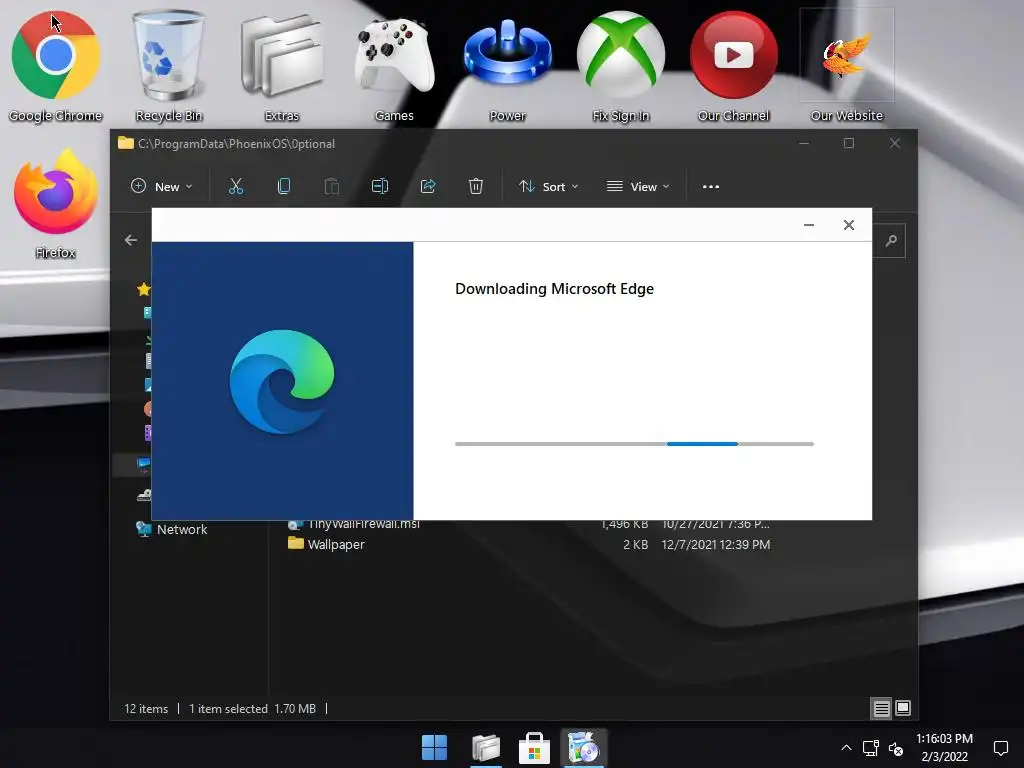Open the Our Channel shortcut
1024x768 pixels.
coord(733,65)
